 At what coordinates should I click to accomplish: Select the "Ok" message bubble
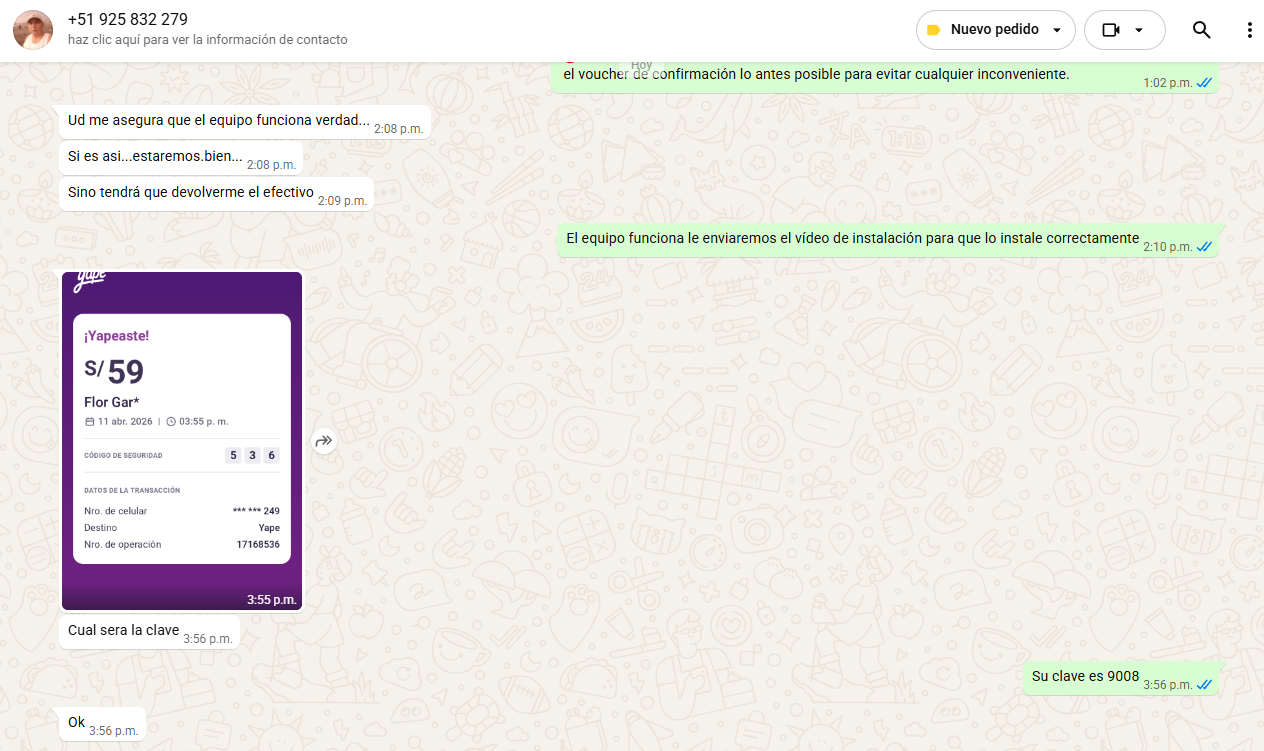pyautogui.click(x=77, y=723)
